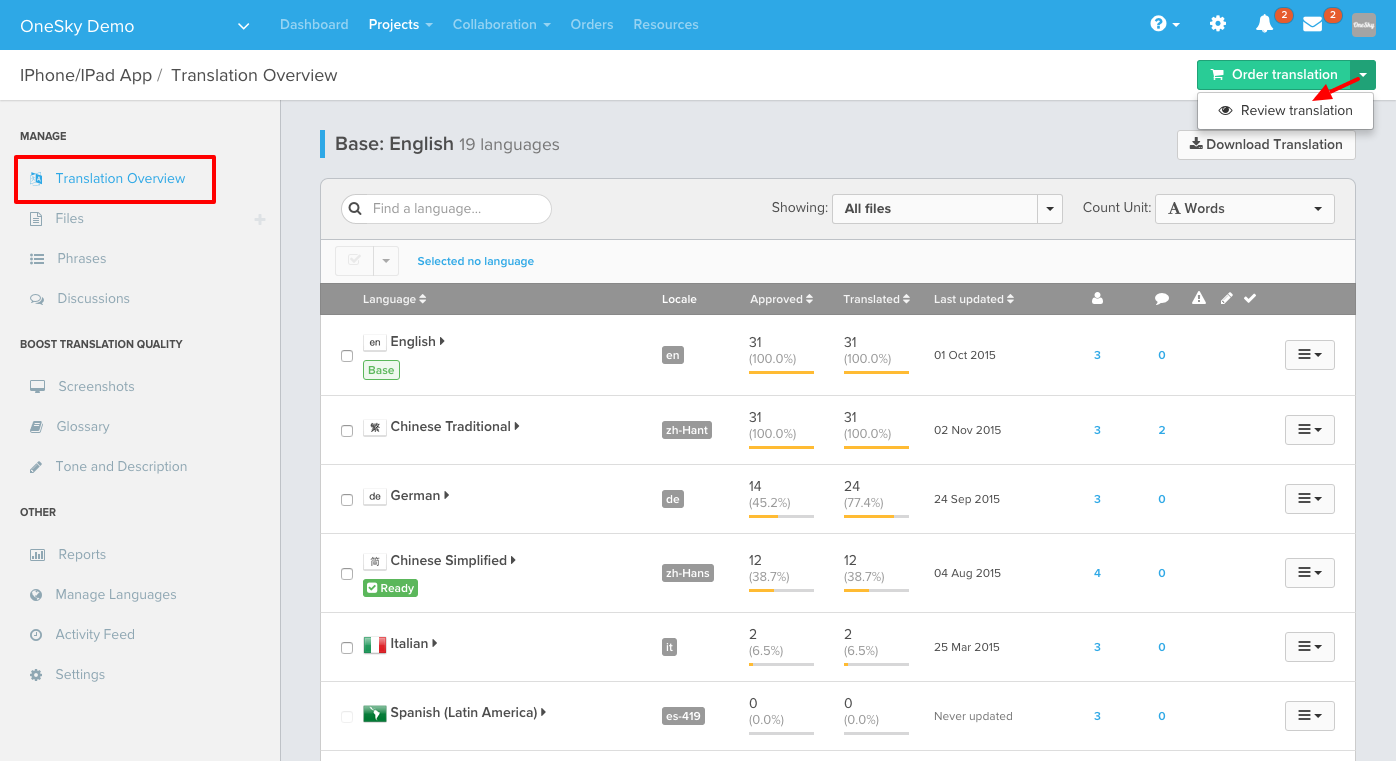Go to Orders in top navigation

tap(592, 24)
